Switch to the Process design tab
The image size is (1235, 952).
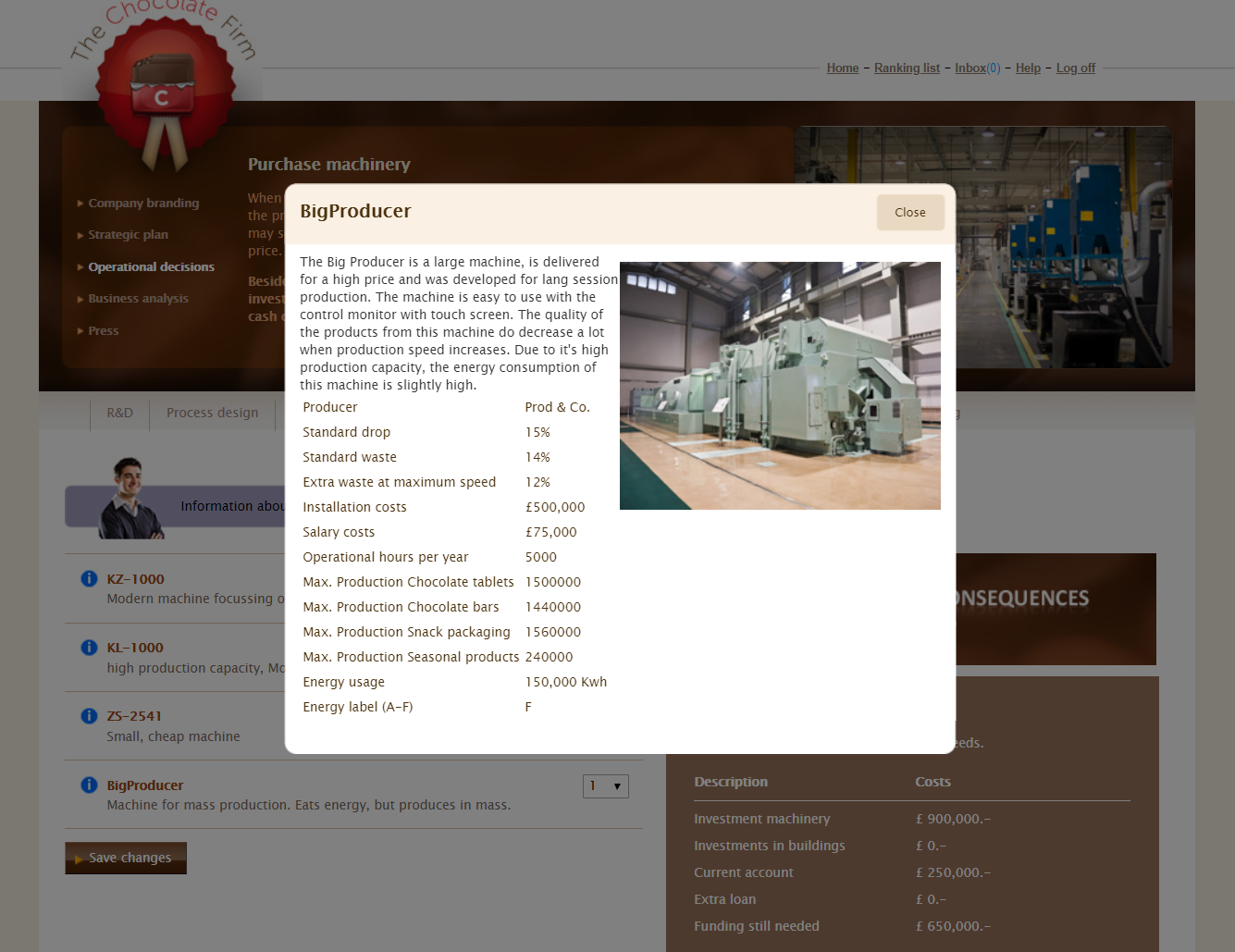[x=212, y=413]
